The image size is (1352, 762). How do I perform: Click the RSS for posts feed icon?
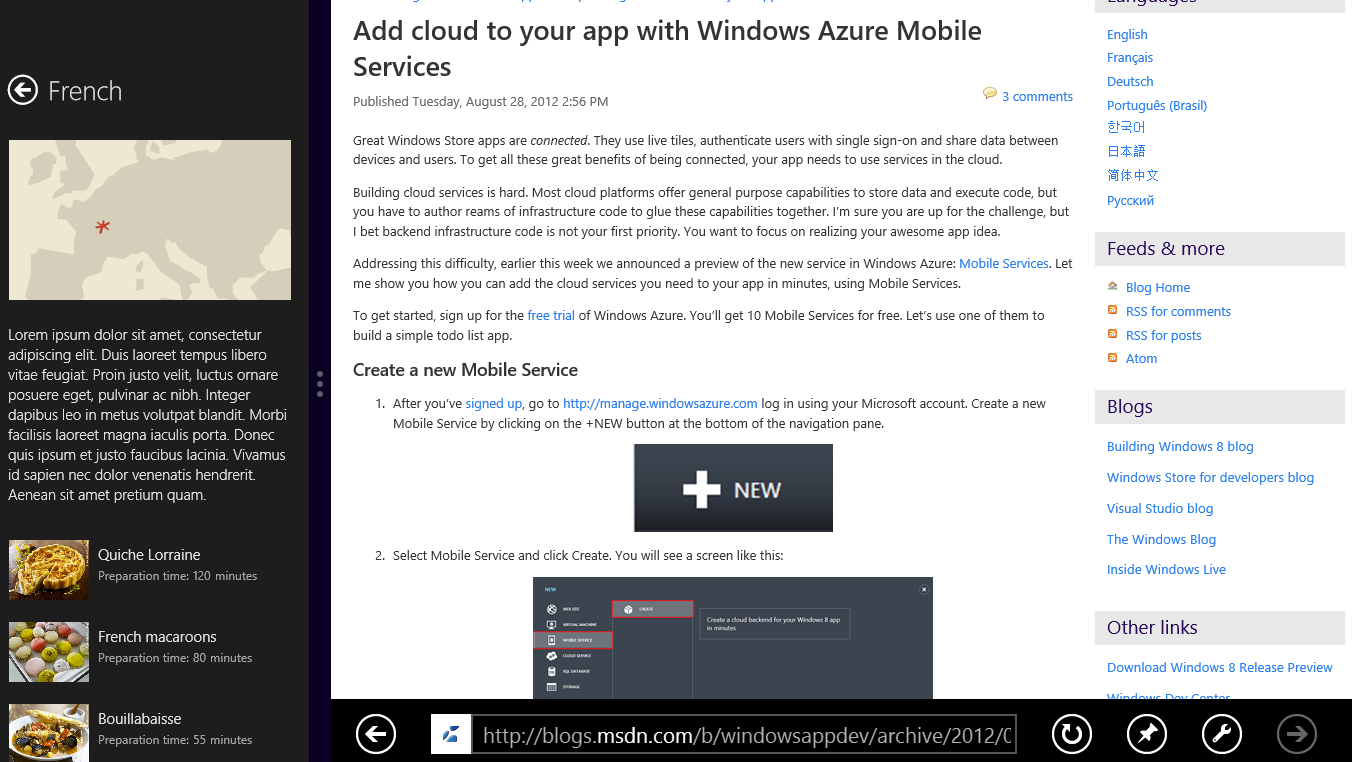[1113, 334]
